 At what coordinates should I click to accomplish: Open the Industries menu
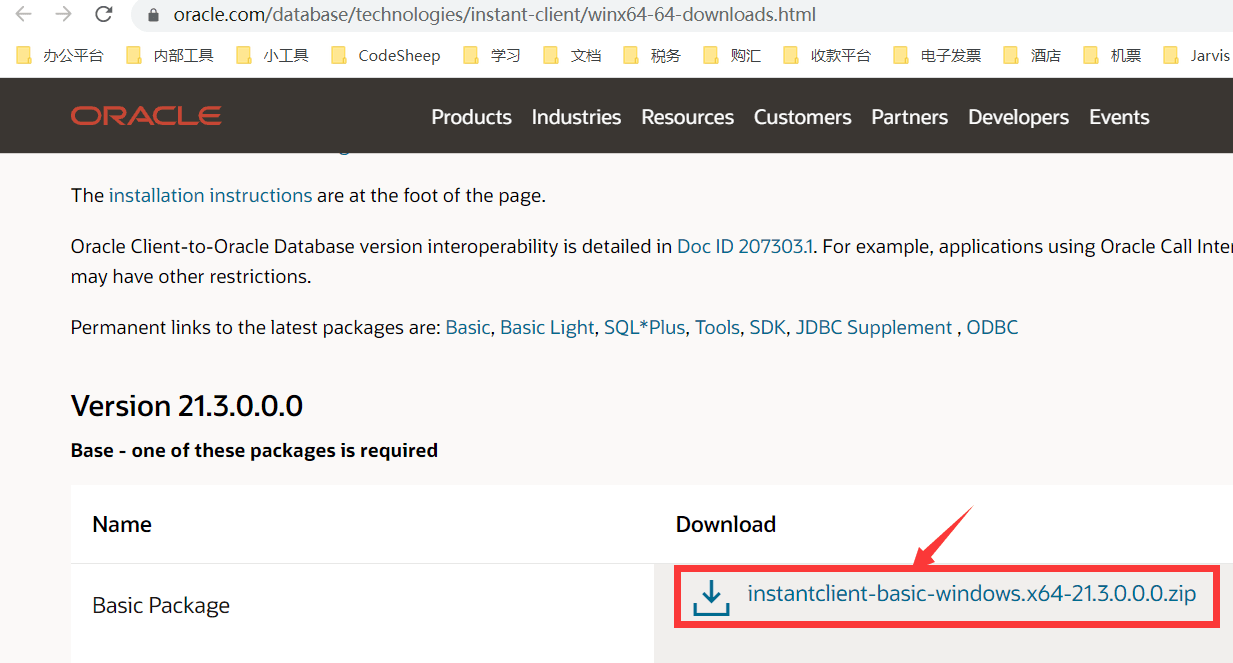click(576, 117)
